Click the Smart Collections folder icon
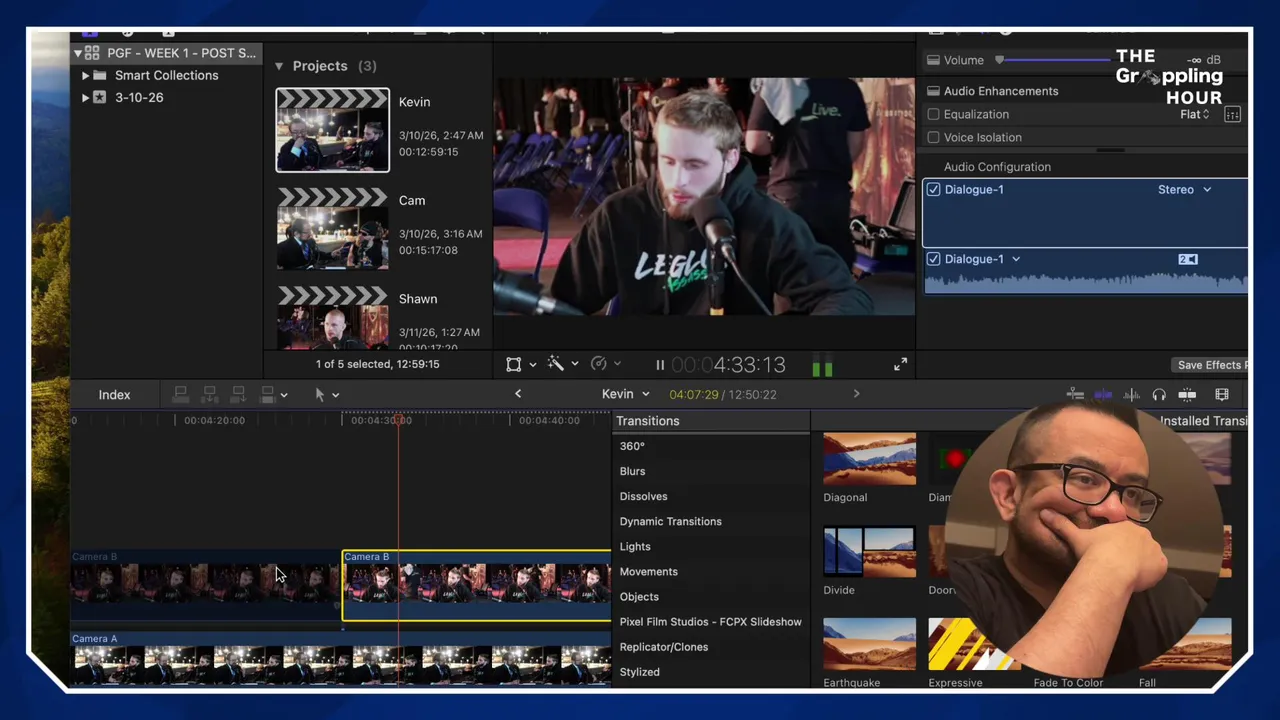 click(x=100, y=75)
